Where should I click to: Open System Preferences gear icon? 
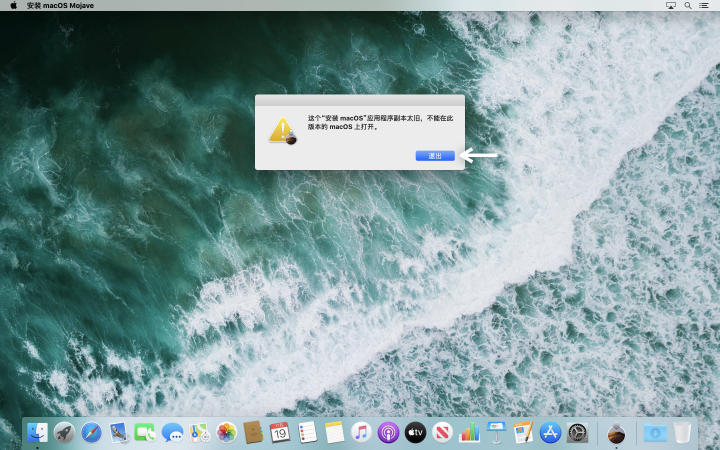pos(577,433)
